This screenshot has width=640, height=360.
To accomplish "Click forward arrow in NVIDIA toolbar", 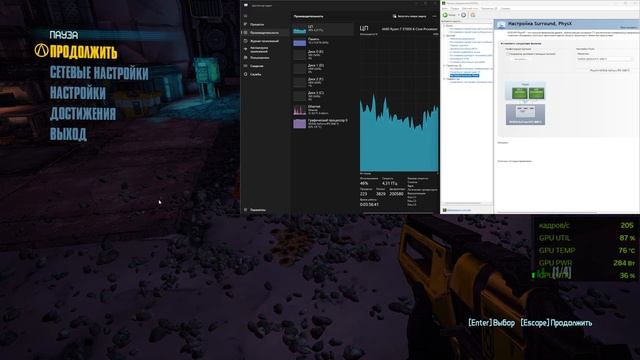I will coord(464,15).
